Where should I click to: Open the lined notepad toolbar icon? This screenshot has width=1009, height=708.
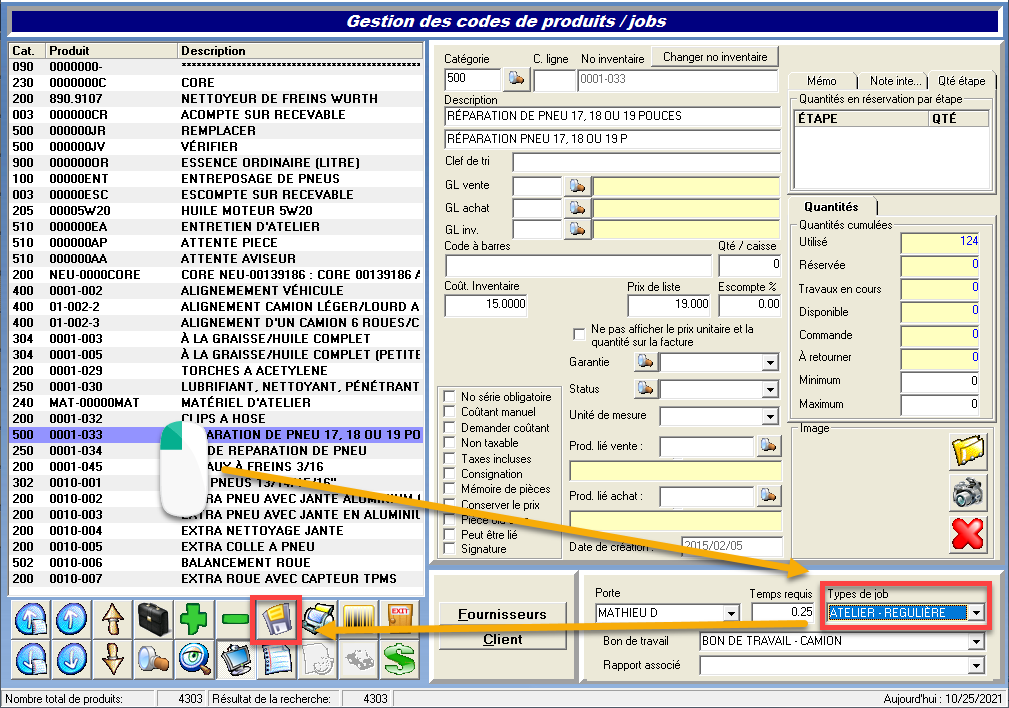pos(277,660)
